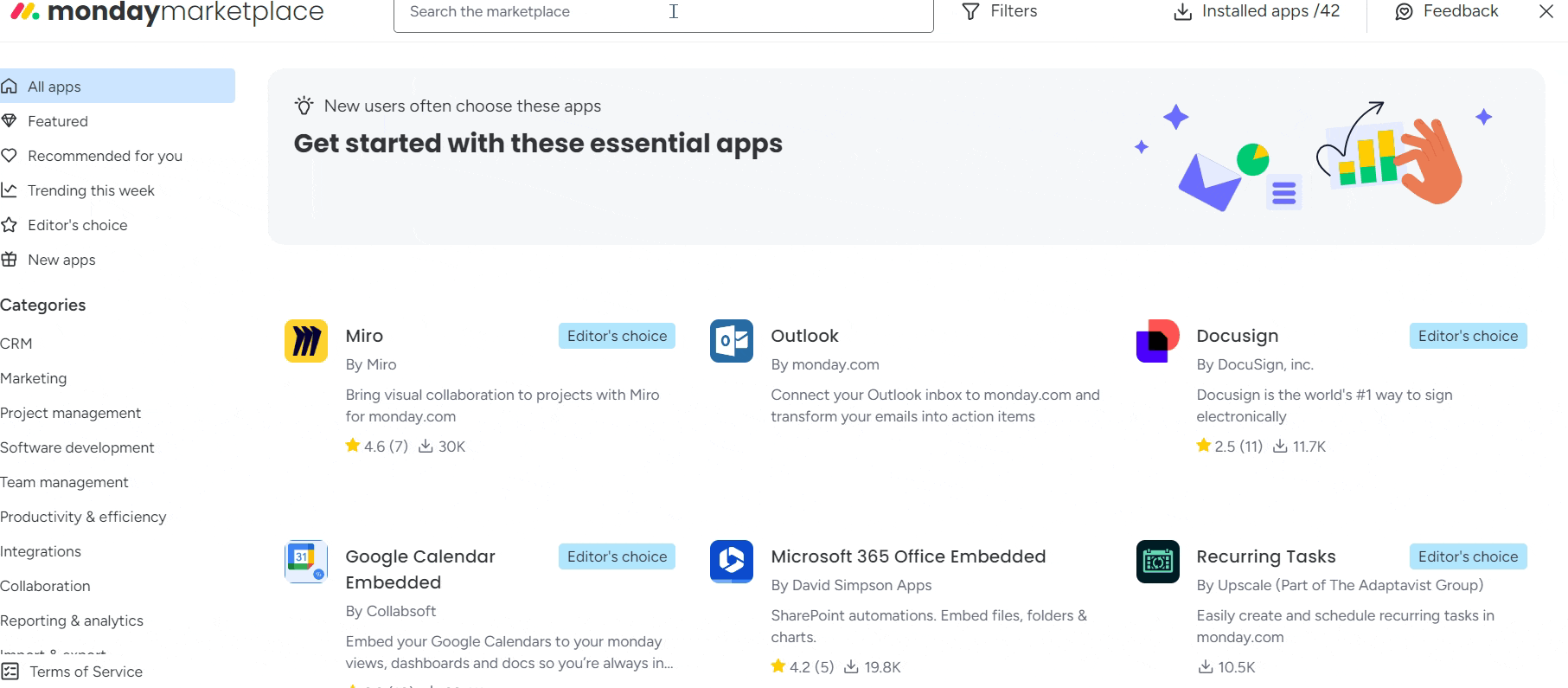This screenshot has width=1568, height=688.
Task: Open the Outlook app icon
Action: [x=732, y=341]
